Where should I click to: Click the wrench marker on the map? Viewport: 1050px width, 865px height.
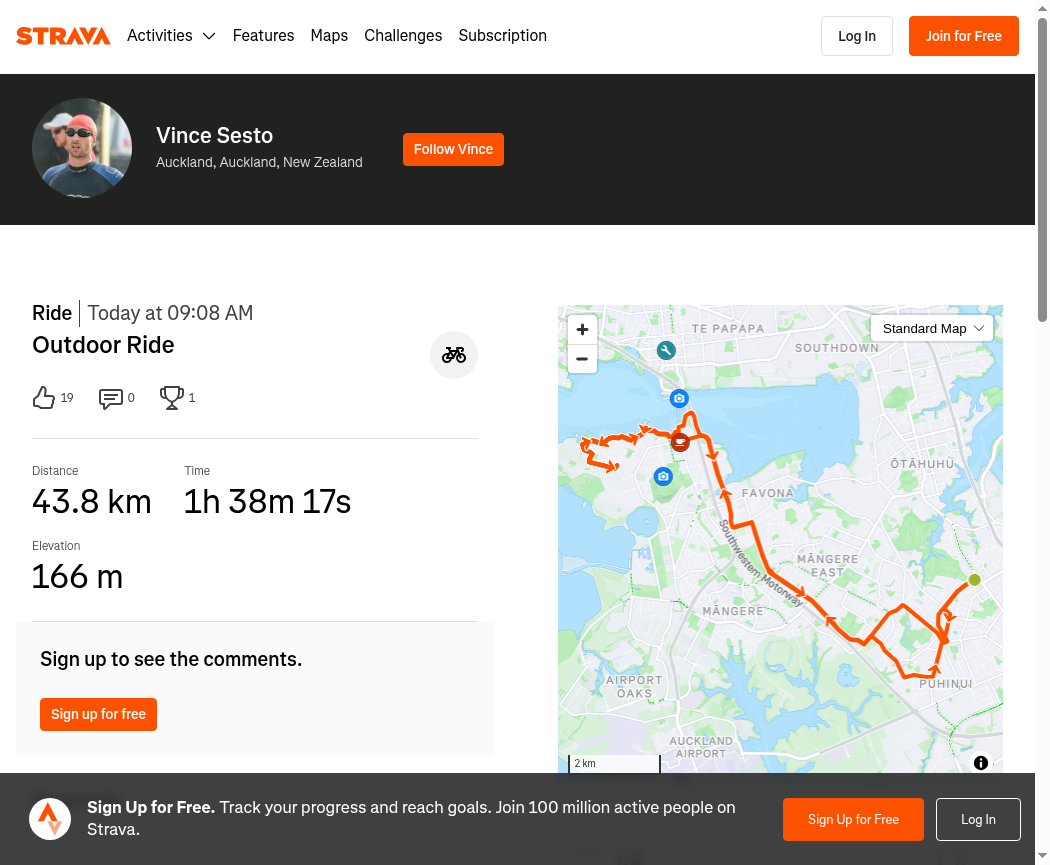[666, 350]
